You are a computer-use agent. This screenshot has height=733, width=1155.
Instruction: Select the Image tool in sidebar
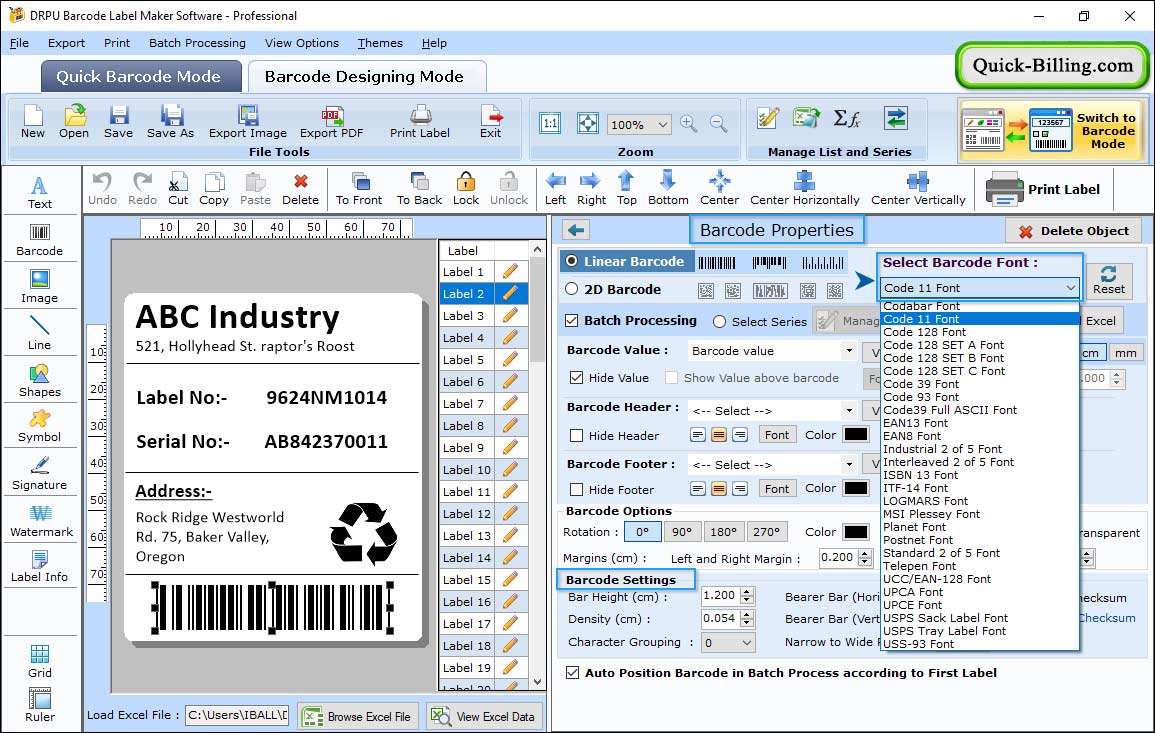click(40, 287)
